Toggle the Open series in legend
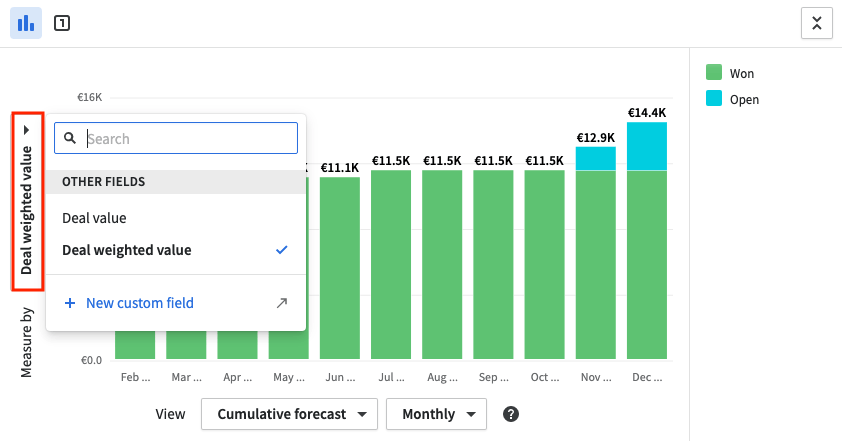This screenshot has height=441, width=842. coord(744,99)
